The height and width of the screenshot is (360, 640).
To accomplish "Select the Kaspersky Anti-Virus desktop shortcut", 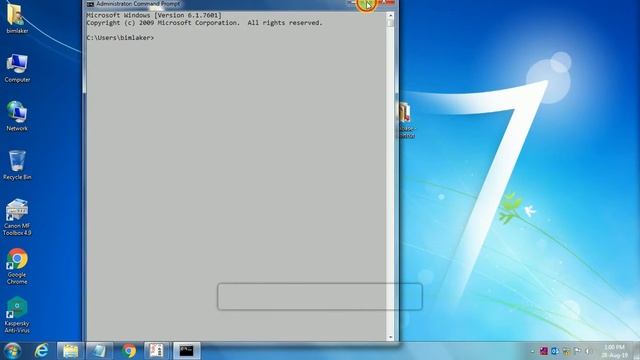I will (x=17, y=315).
